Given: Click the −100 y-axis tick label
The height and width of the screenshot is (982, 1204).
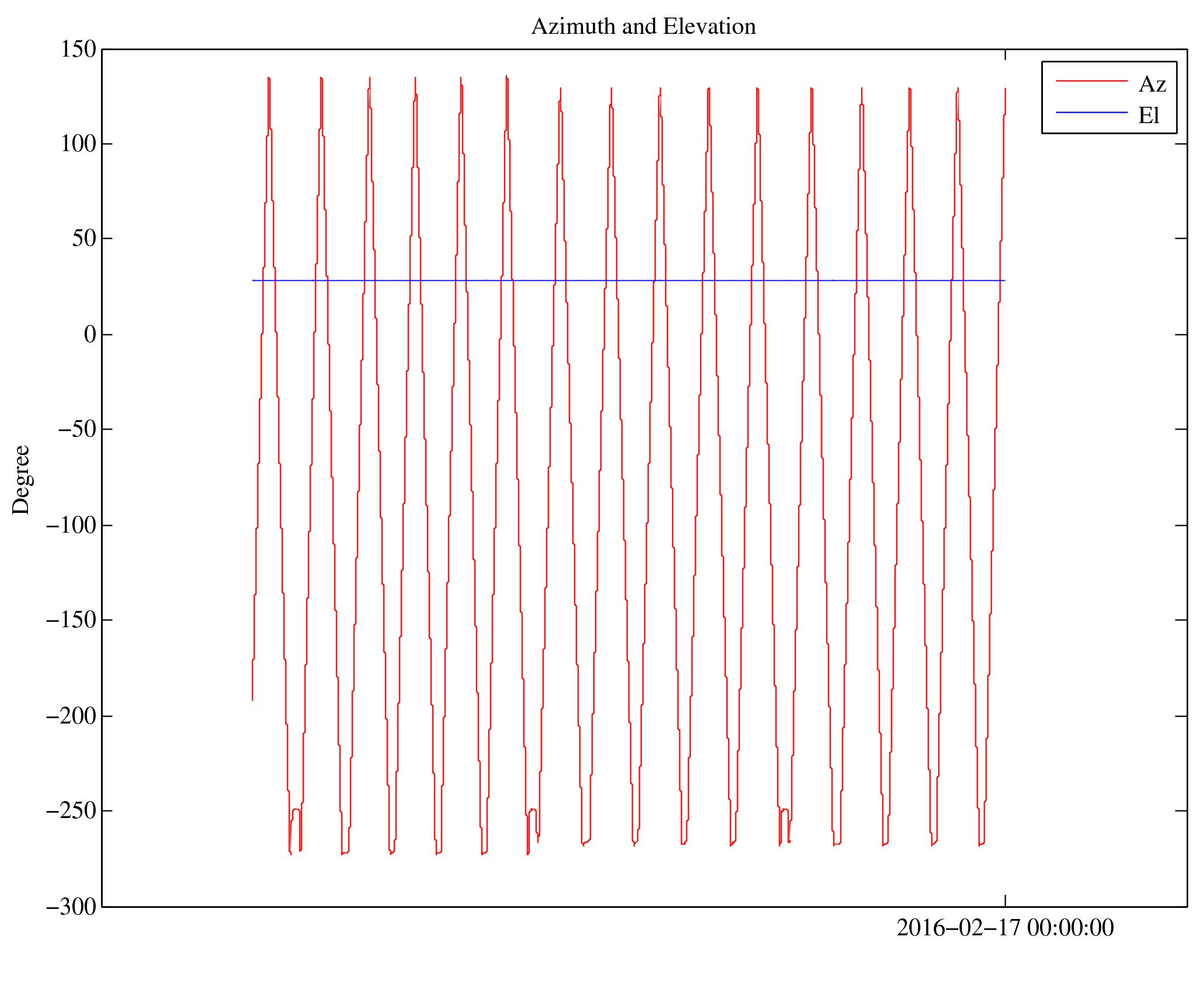Looking at the screenshot, I should pos(71,525).
